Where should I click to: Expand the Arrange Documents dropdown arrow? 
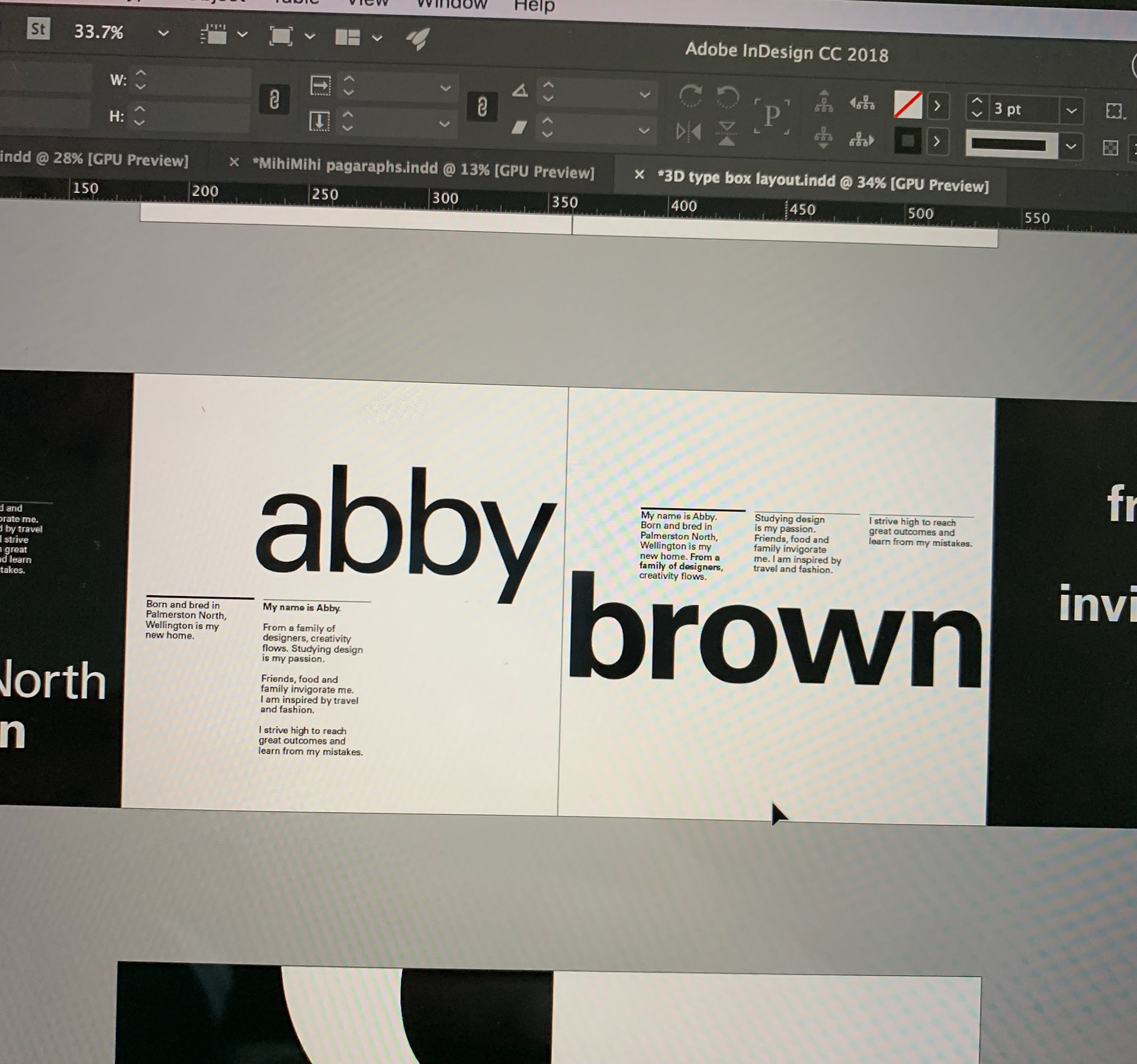pyautogui.click(x=377, y=39)
